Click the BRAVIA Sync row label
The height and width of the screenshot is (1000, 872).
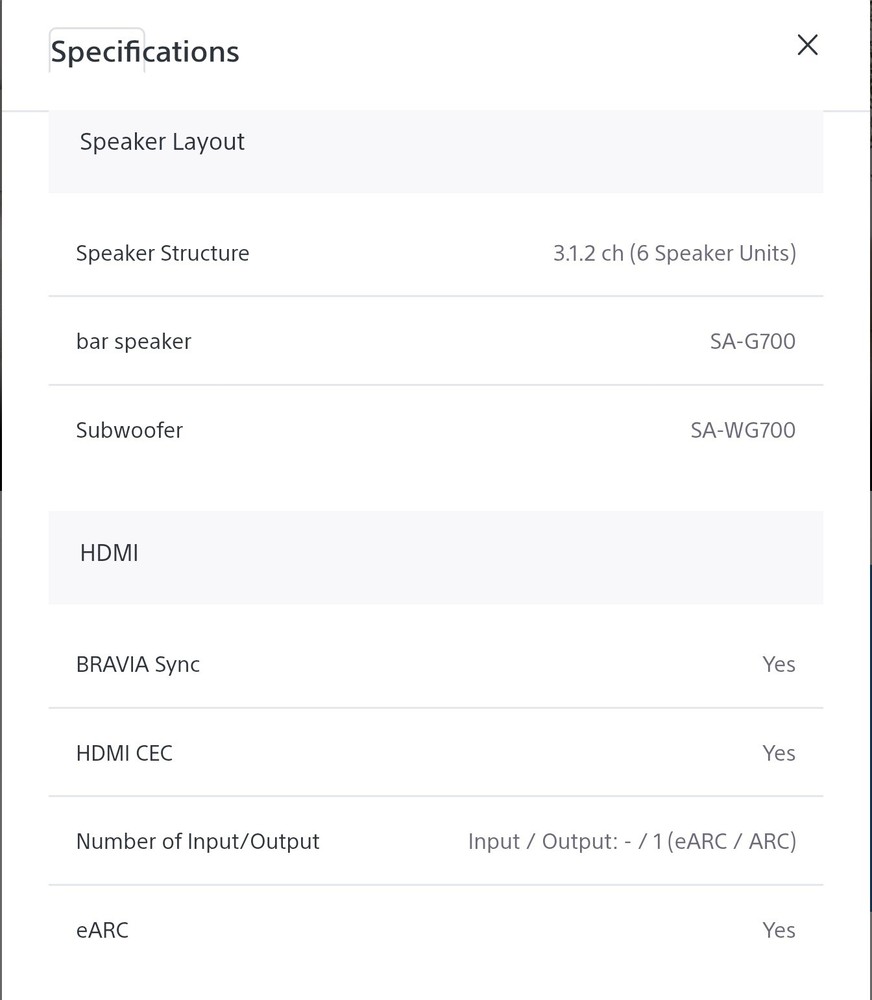pos(138,665)
